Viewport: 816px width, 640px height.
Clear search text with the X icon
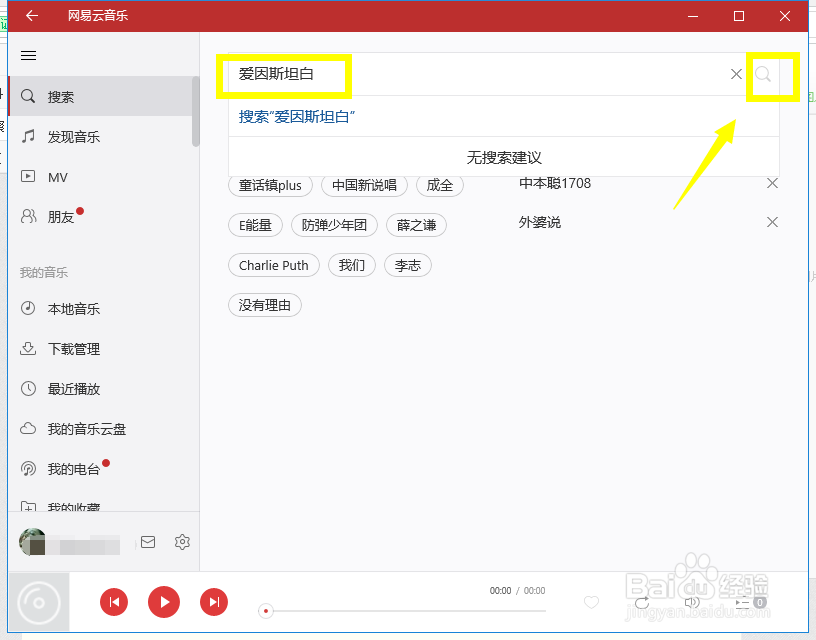tap(736, 74)
